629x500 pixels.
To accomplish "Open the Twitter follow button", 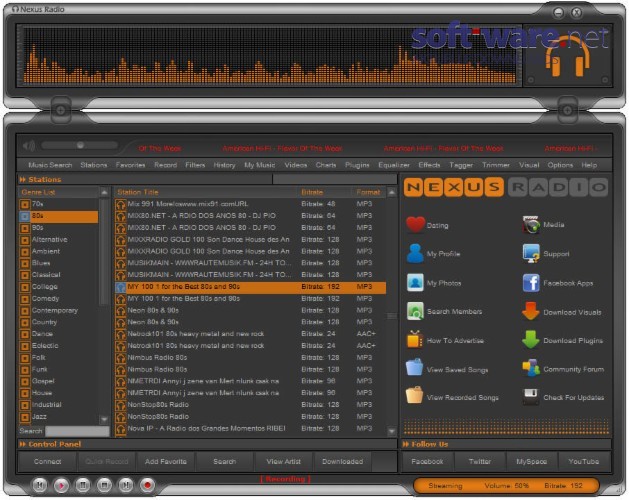I will tap(480, 461).
